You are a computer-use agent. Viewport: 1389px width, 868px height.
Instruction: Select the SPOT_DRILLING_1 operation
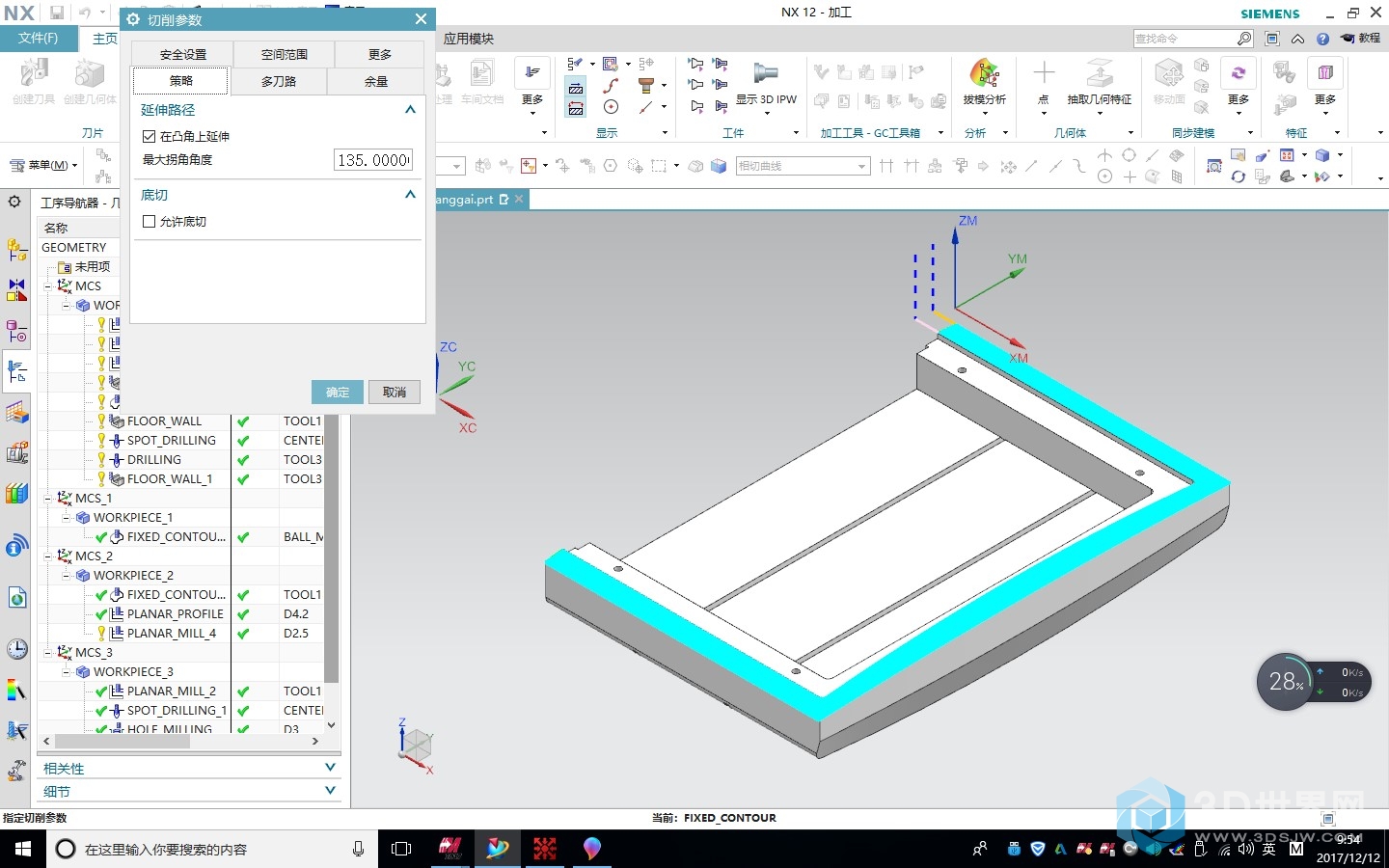[177, 710]
